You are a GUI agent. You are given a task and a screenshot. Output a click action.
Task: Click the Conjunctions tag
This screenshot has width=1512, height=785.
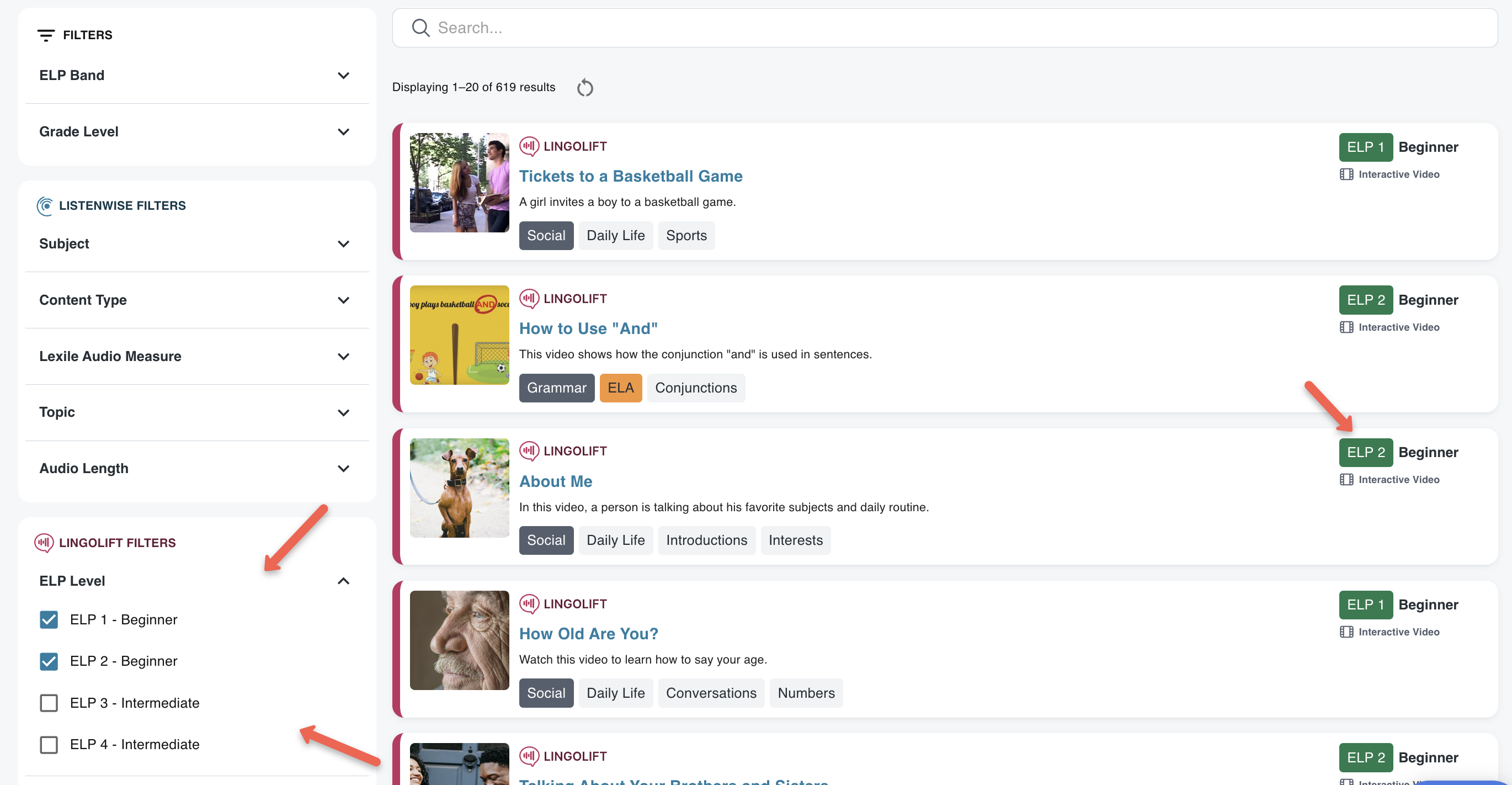[x=695, y=388]
